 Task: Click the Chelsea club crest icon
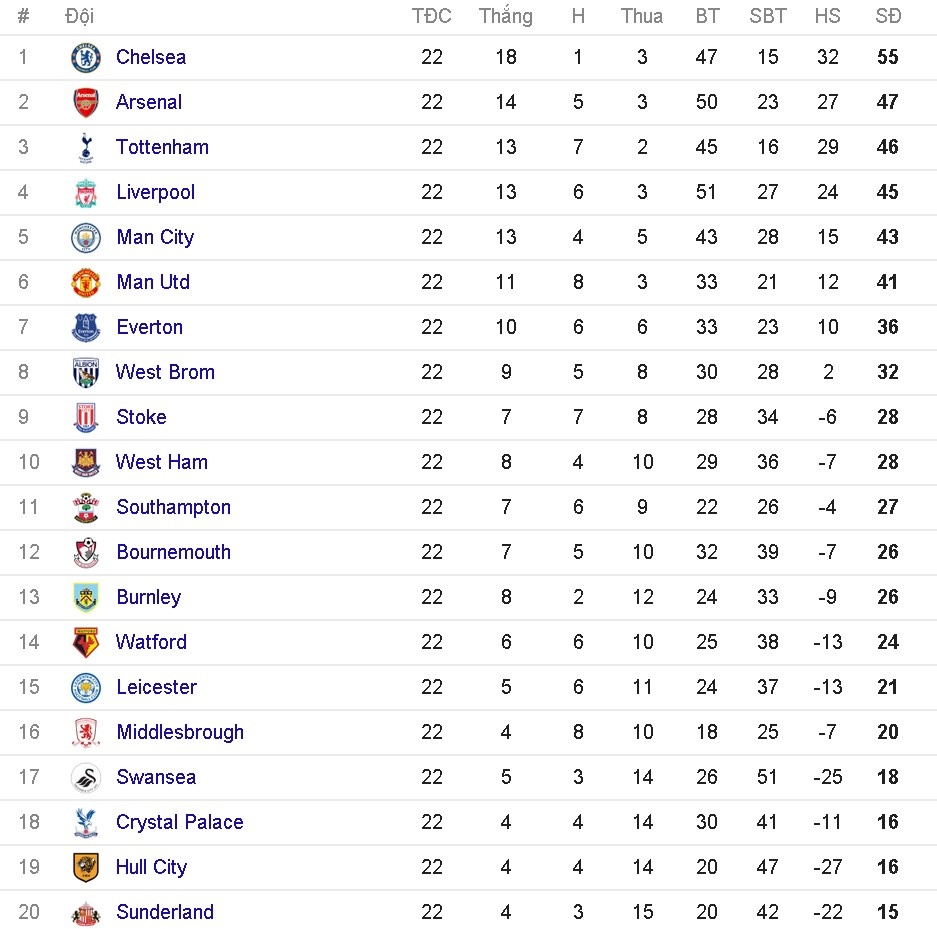coord(86,57)
